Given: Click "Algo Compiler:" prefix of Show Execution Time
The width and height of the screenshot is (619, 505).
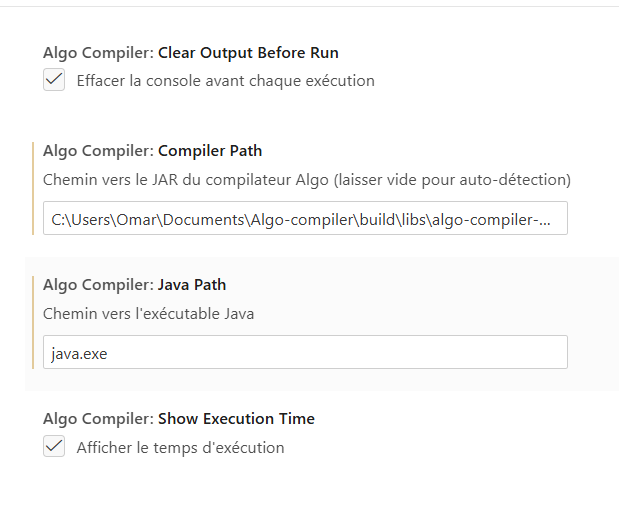Looking at the screenshot, I should click(98, 419).
